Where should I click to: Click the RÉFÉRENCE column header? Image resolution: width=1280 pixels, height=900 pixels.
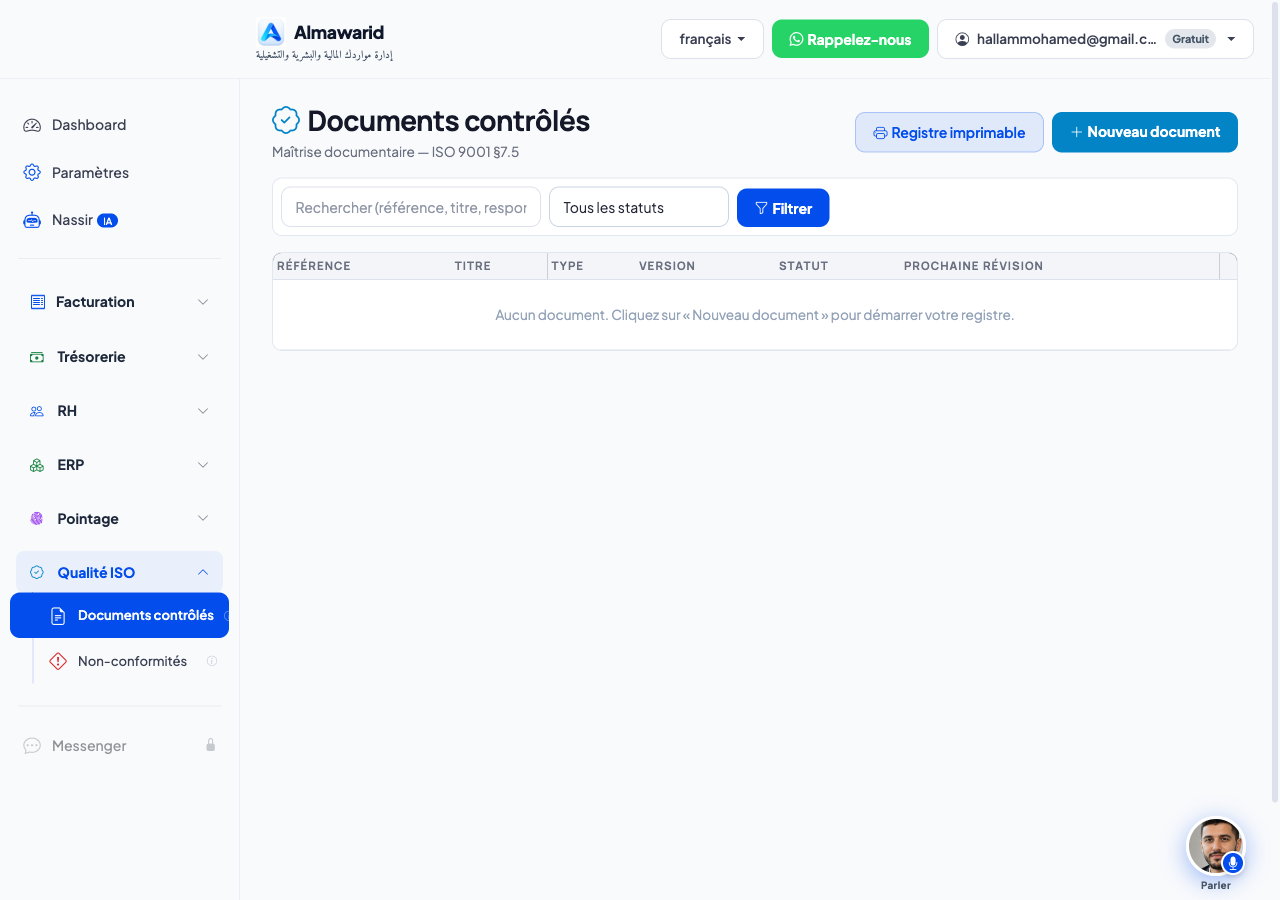click(314, 266)
